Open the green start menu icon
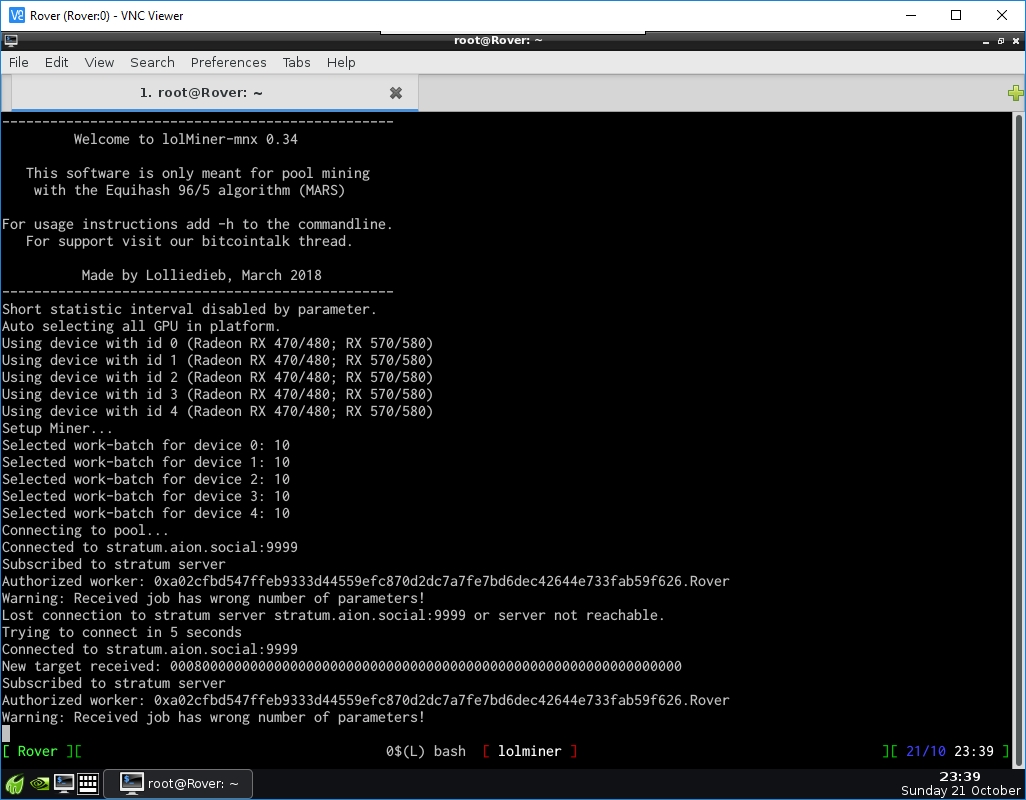This screenshot has height=800, width=1026. pos(14,784)
